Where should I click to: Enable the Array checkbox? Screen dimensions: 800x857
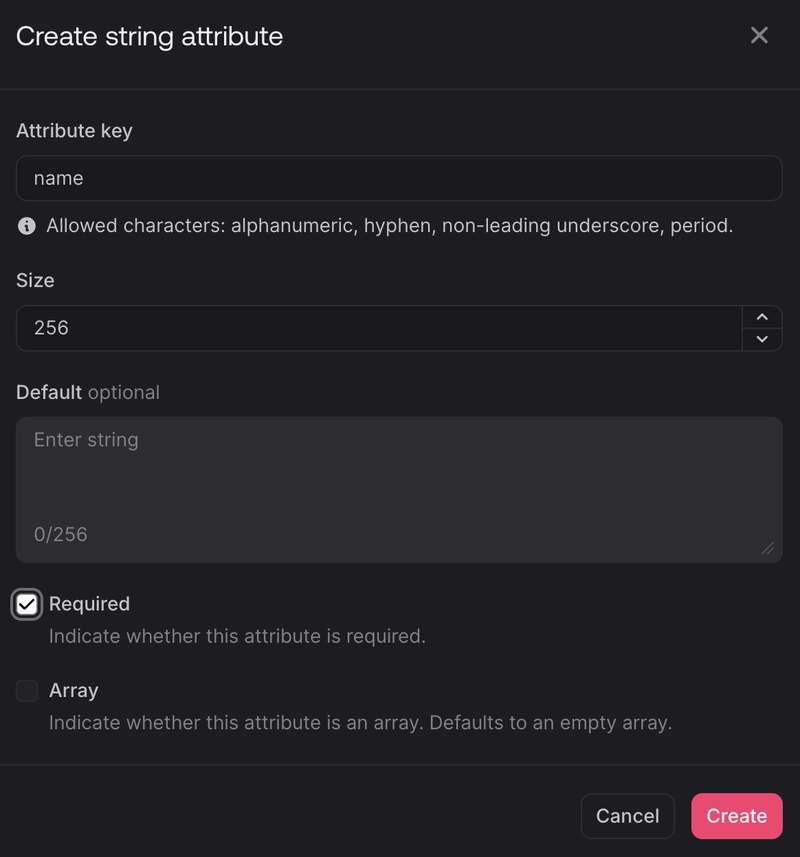(x=27, y=690)
